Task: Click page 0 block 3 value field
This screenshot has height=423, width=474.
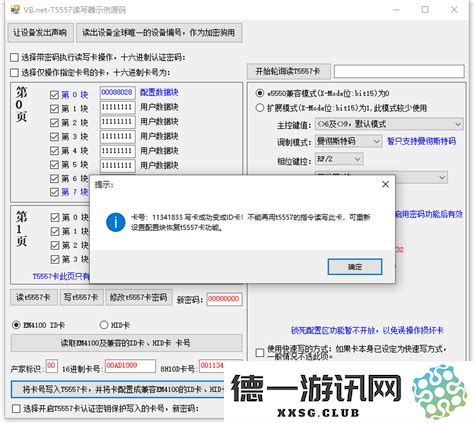Action: pyautogui.click(x=118, y=137)
